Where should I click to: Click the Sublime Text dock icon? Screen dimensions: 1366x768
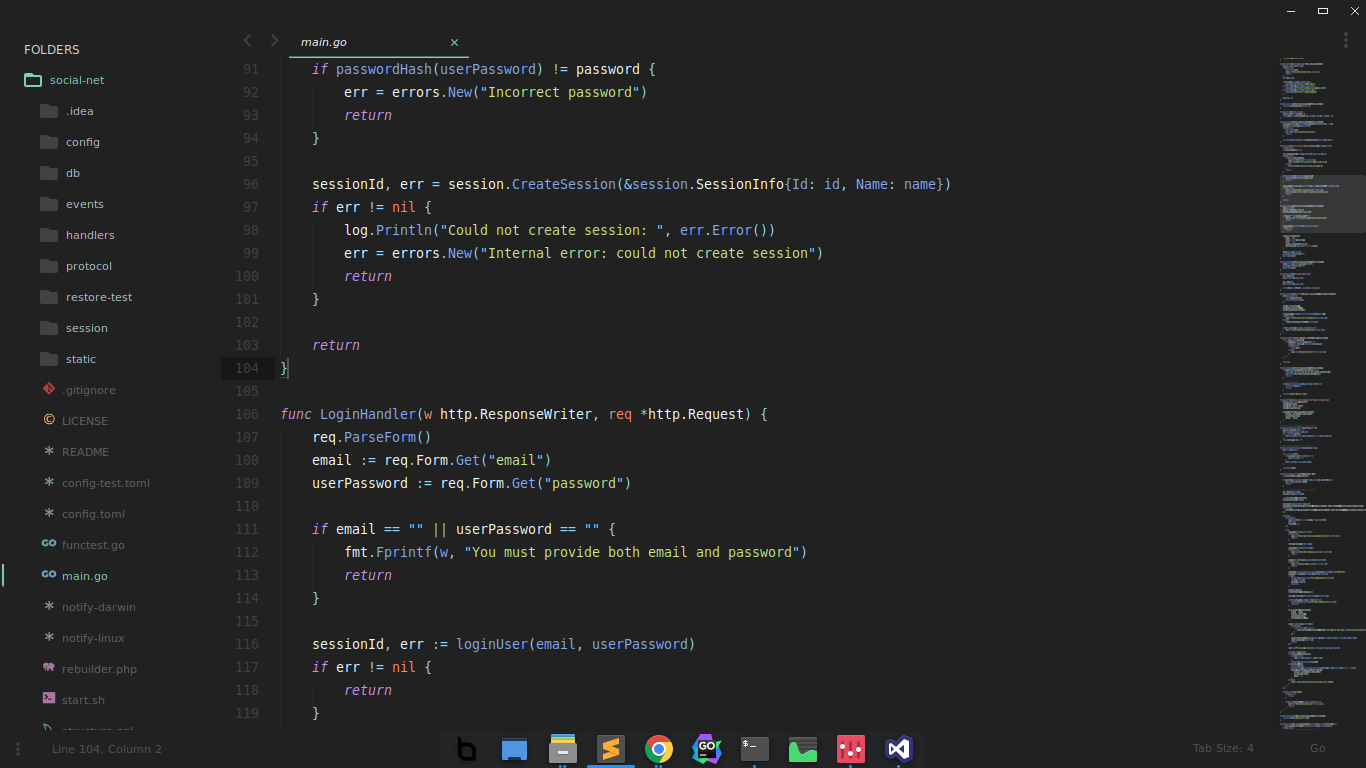tap(610, 749)
